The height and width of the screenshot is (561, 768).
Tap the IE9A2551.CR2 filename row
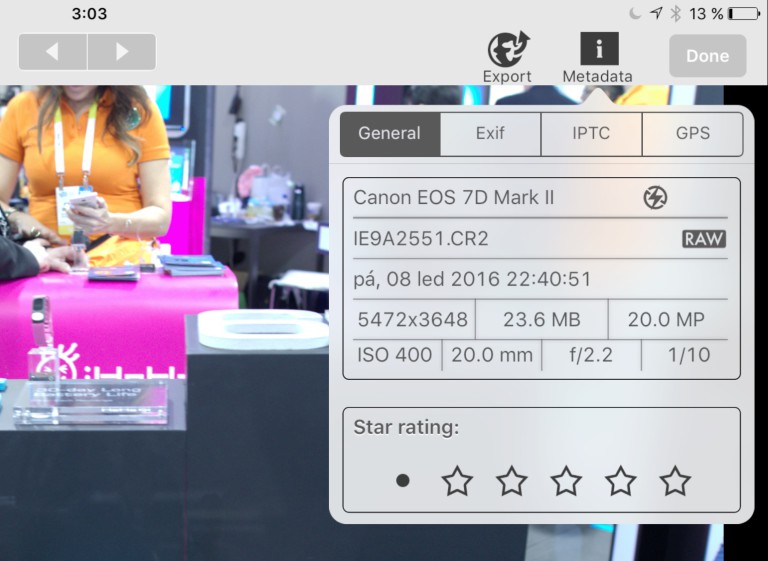(x=541, y=239)
